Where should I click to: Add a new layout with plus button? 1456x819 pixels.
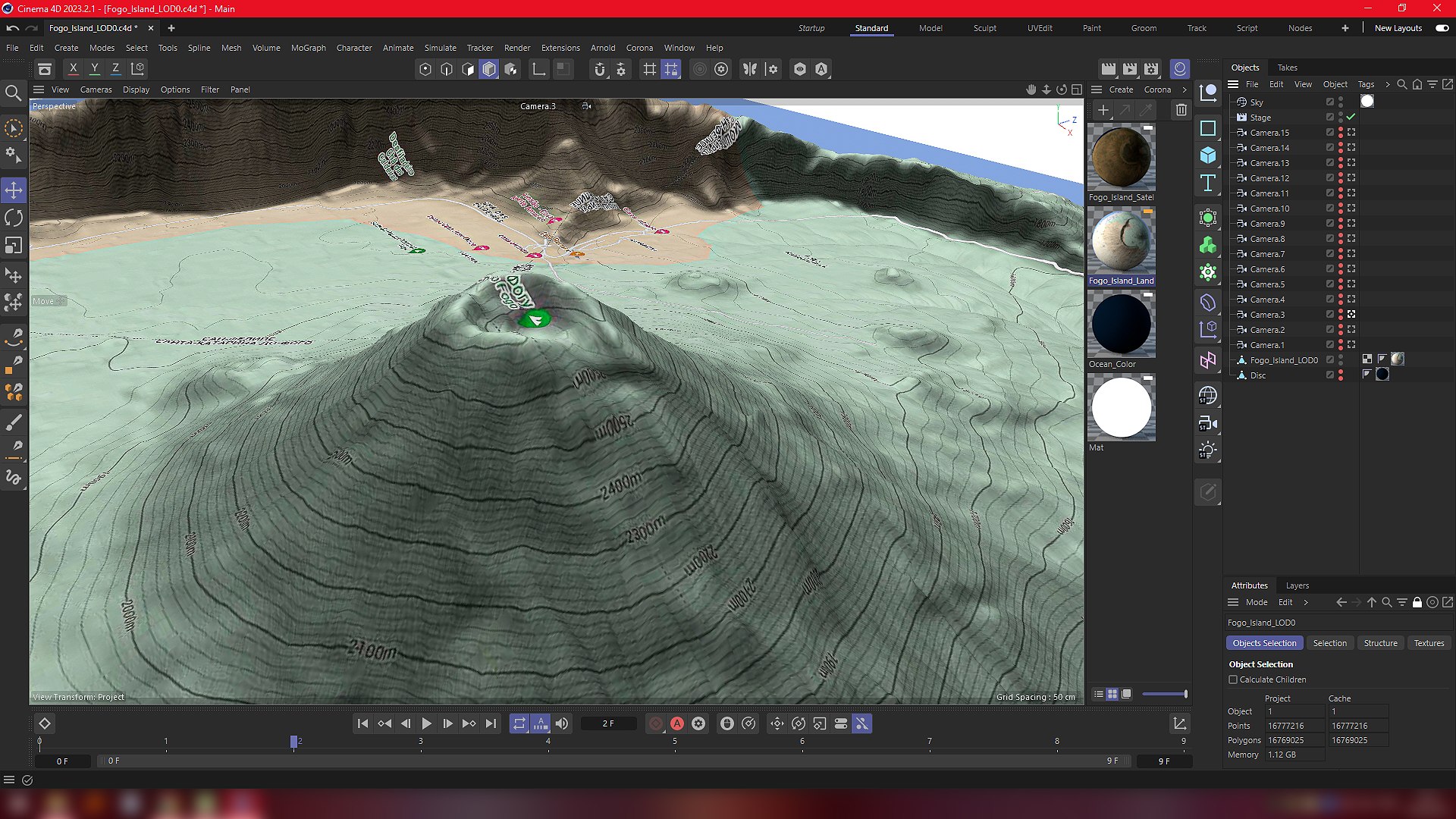pos(1345,28)
